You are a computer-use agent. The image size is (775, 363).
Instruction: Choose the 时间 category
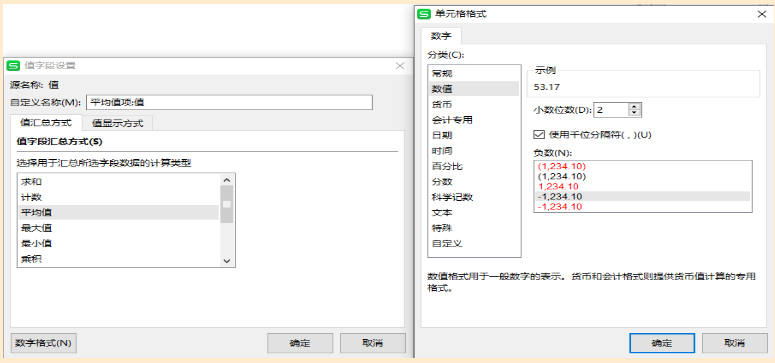point(474,151)
